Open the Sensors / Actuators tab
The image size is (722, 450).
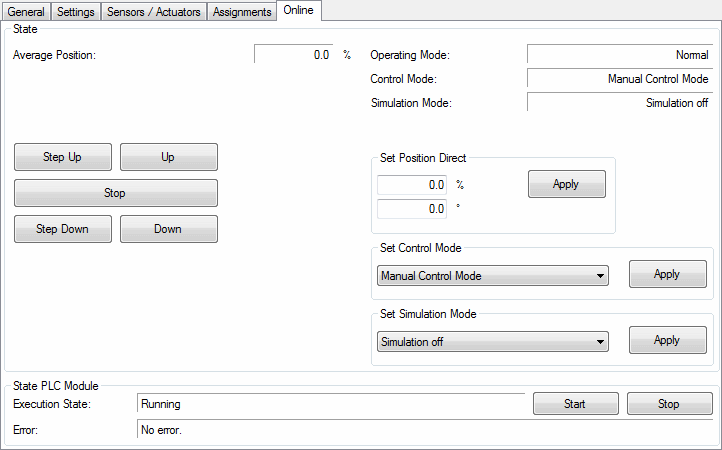[x=153, y=12]
